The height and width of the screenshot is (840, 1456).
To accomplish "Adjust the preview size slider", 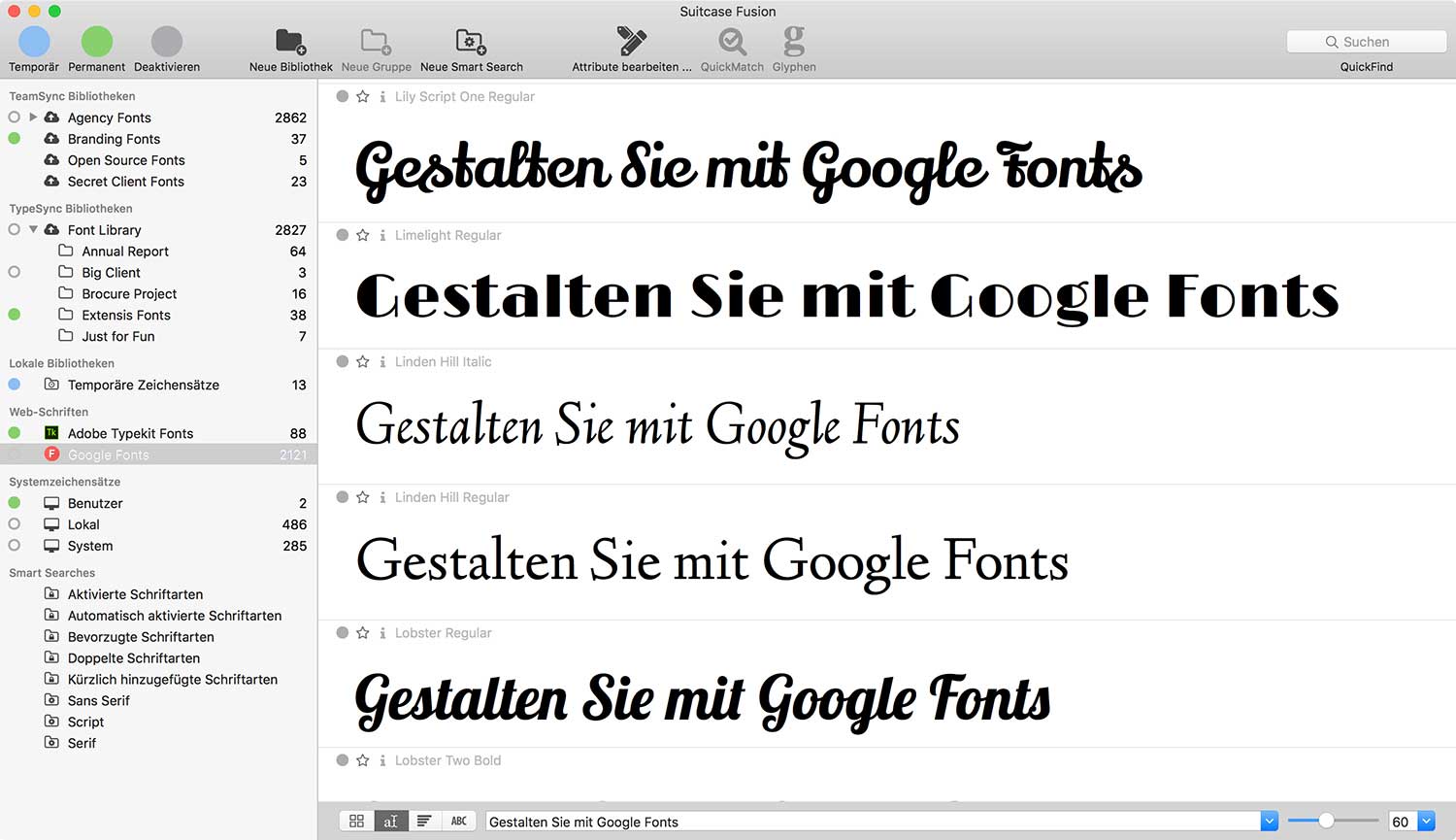I will click(x=1326, y=822).
